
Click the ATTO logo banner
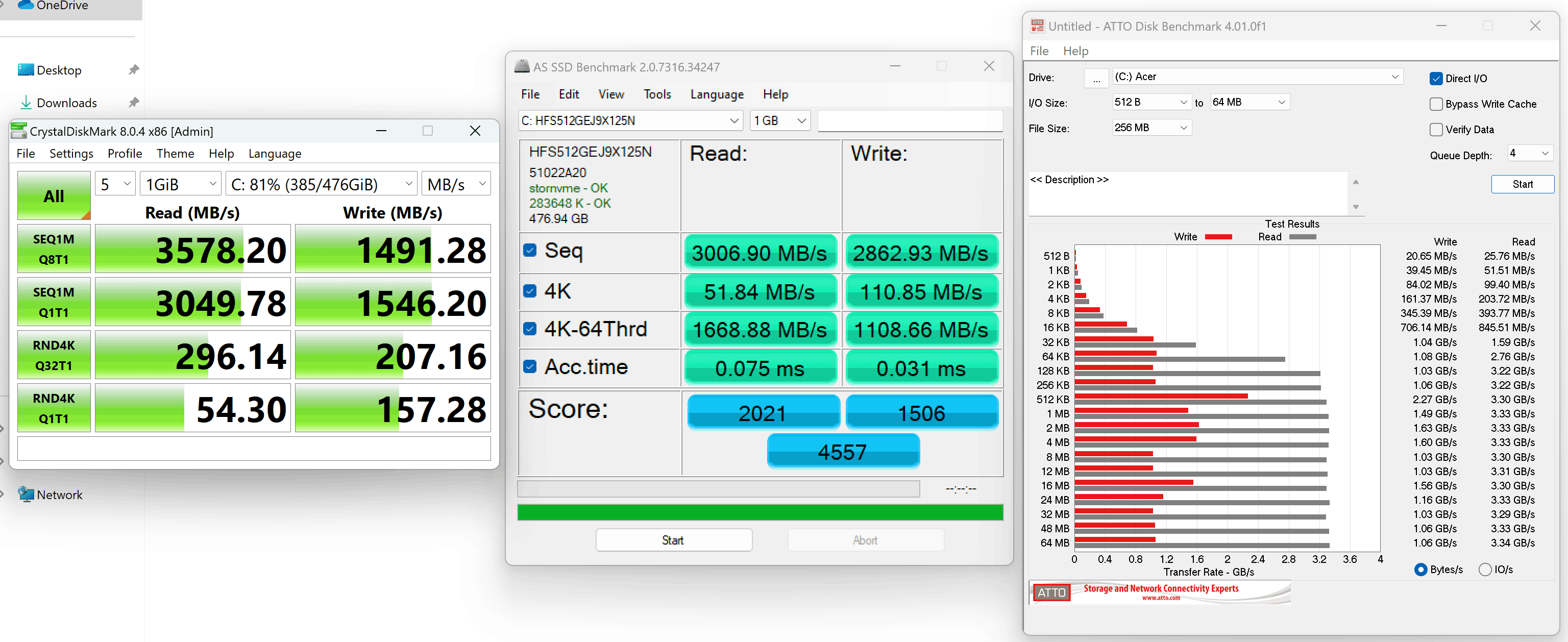pos(1160,592)
